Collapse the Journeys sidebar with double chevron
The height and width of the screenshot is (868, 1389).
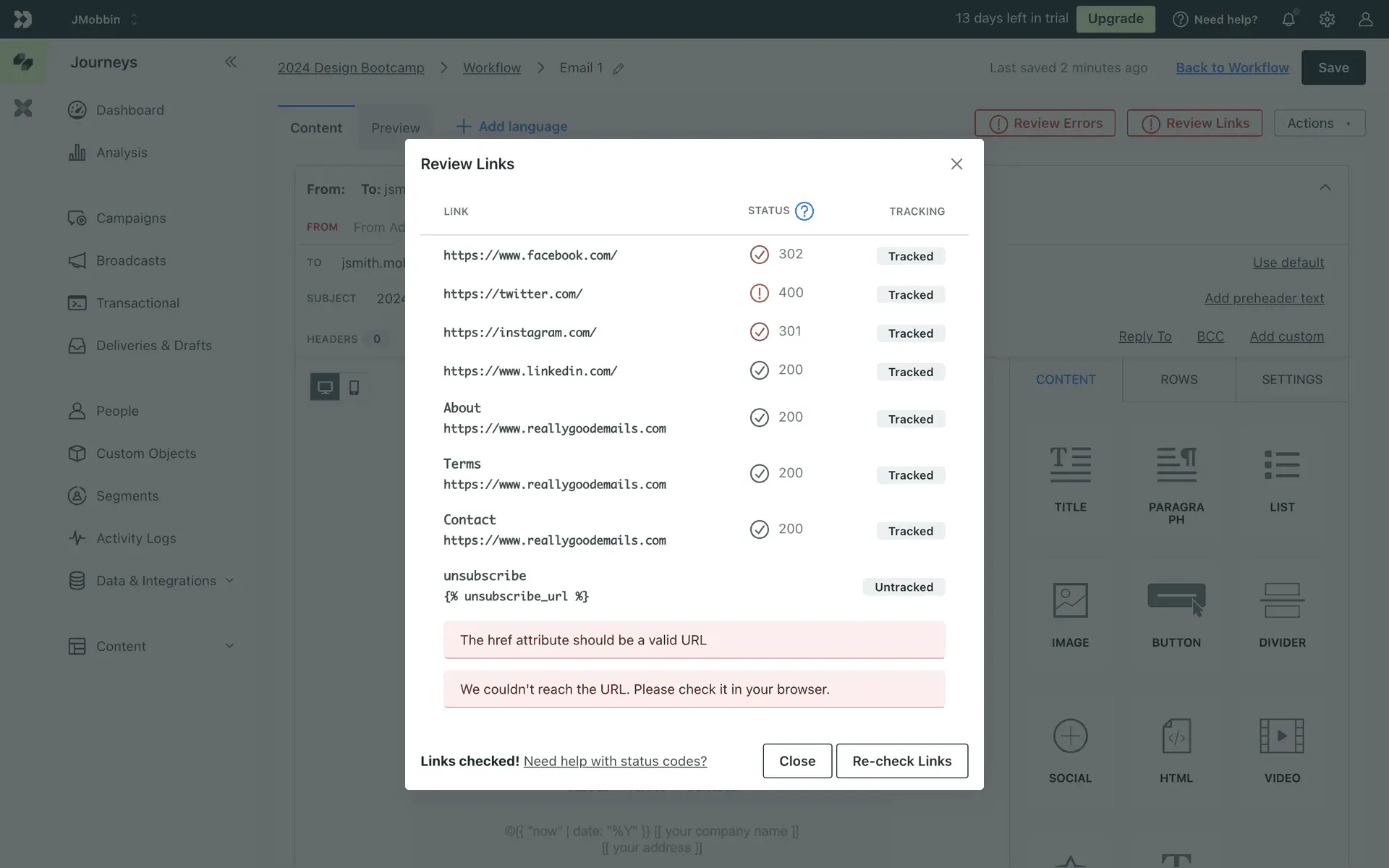click(230, 62)
